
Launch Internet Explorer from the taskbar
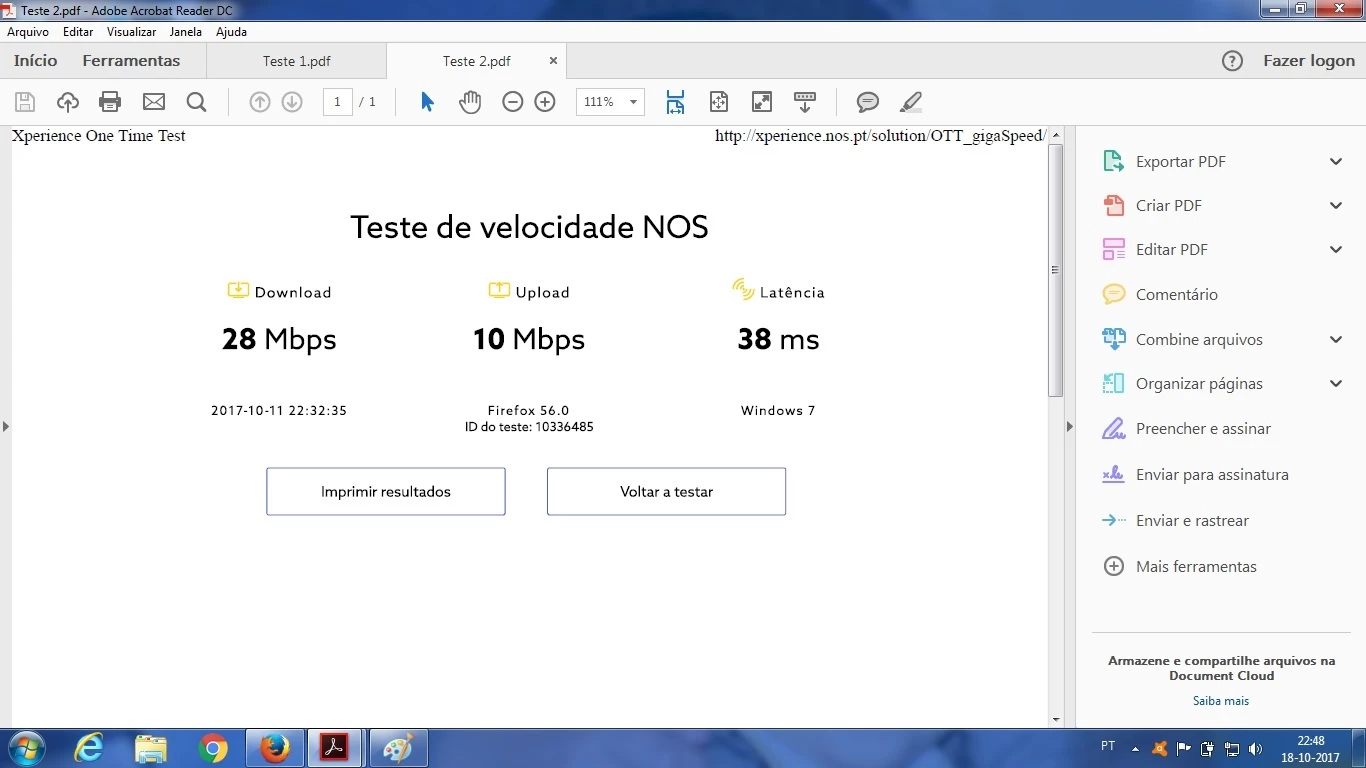(89, 748)
